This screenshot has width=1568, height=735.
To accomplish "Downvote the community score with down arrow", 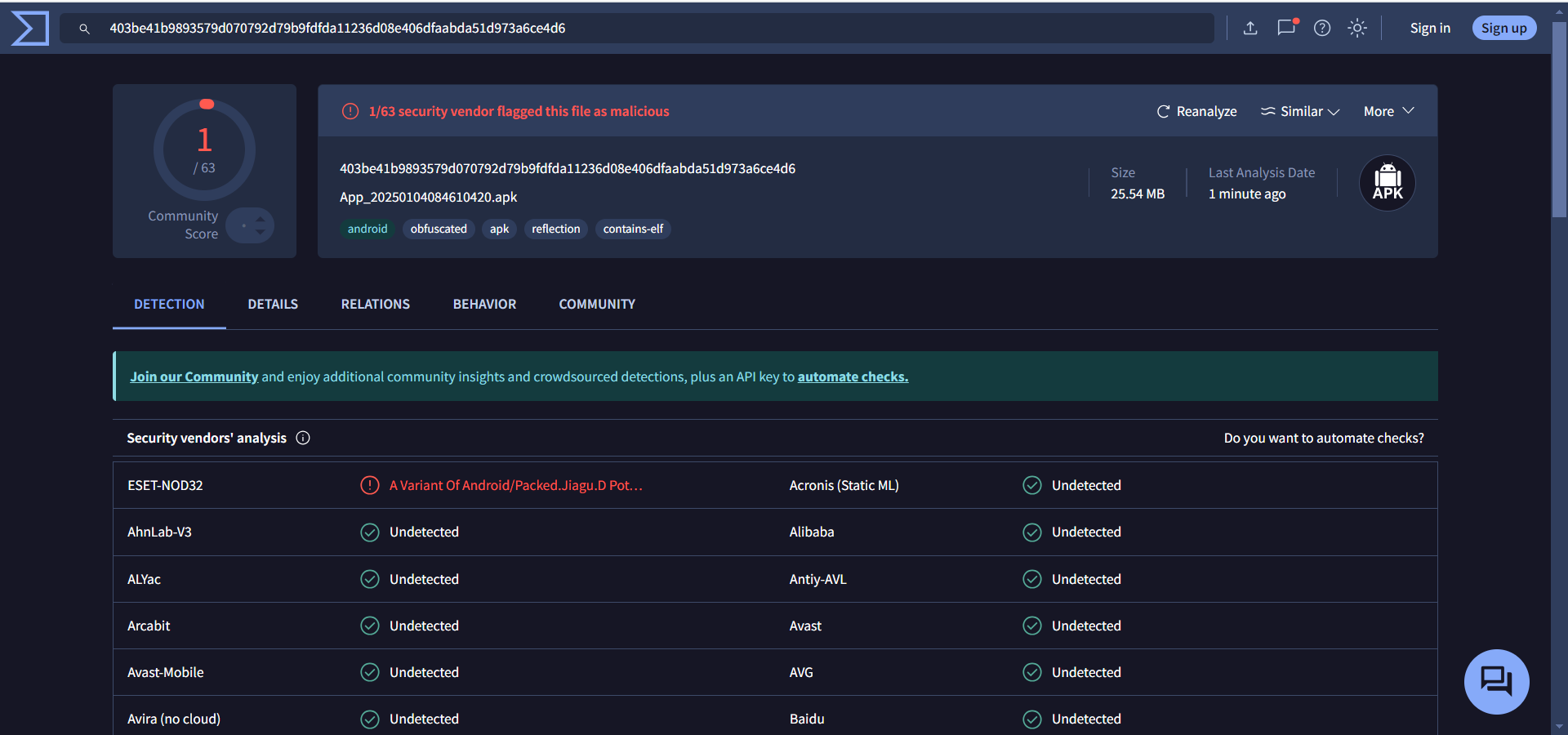I will click(261, 233).
